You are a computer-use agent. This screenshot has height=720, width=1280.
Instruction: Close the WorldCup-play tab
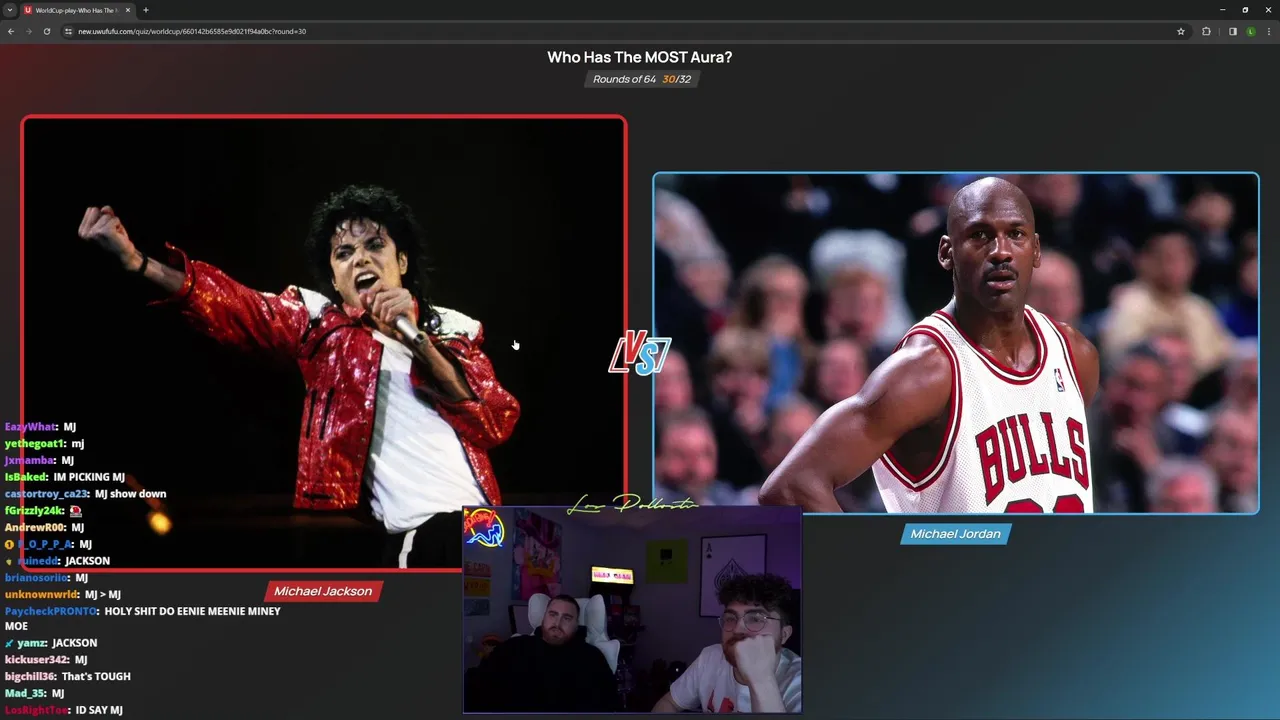point(128,10)
